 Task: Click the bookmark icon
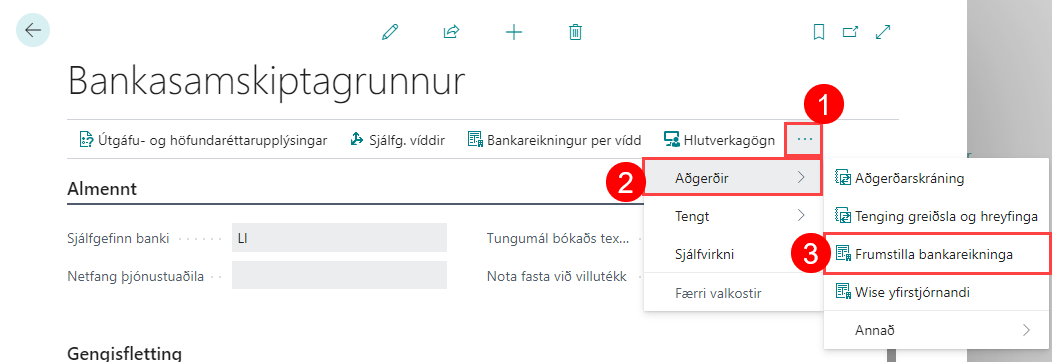tap(819, 32)
